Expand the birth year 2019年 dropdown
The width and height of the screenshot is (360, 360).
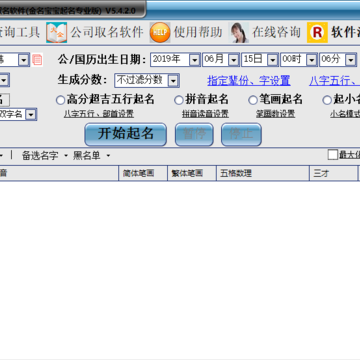(x=194, y=60)
